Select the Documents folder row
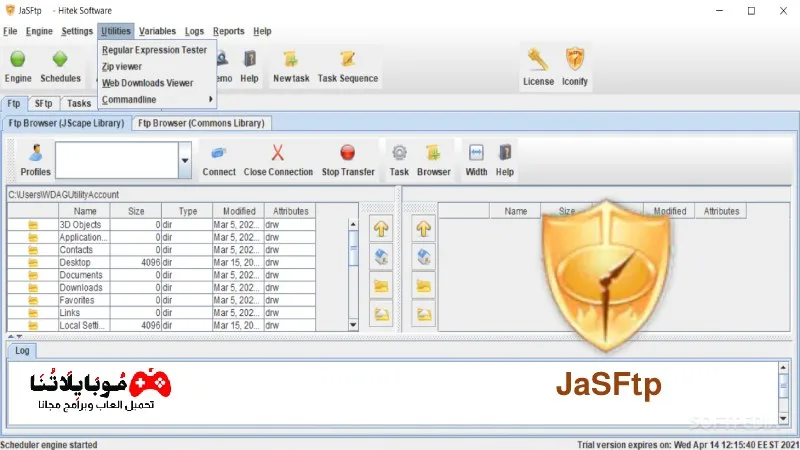The image size is (800, 450). 161,275
